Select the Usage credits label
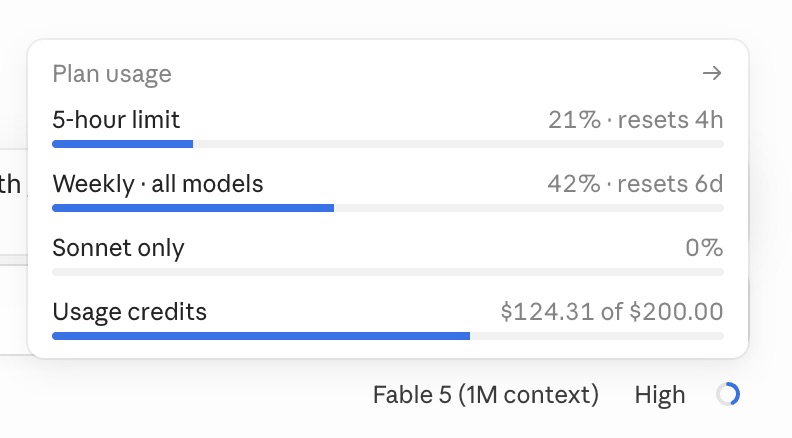792x438 pixels. pos(130,312)
